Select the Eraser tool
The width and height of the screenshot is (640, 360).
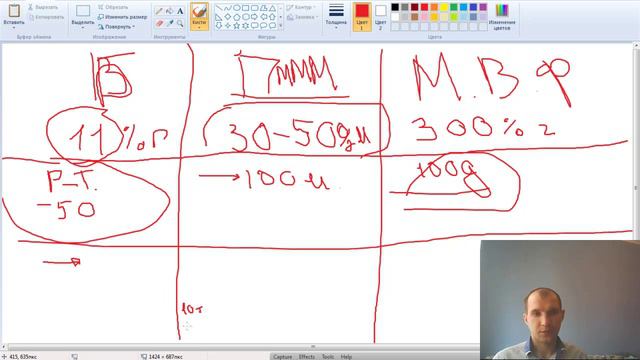point(159,24)
